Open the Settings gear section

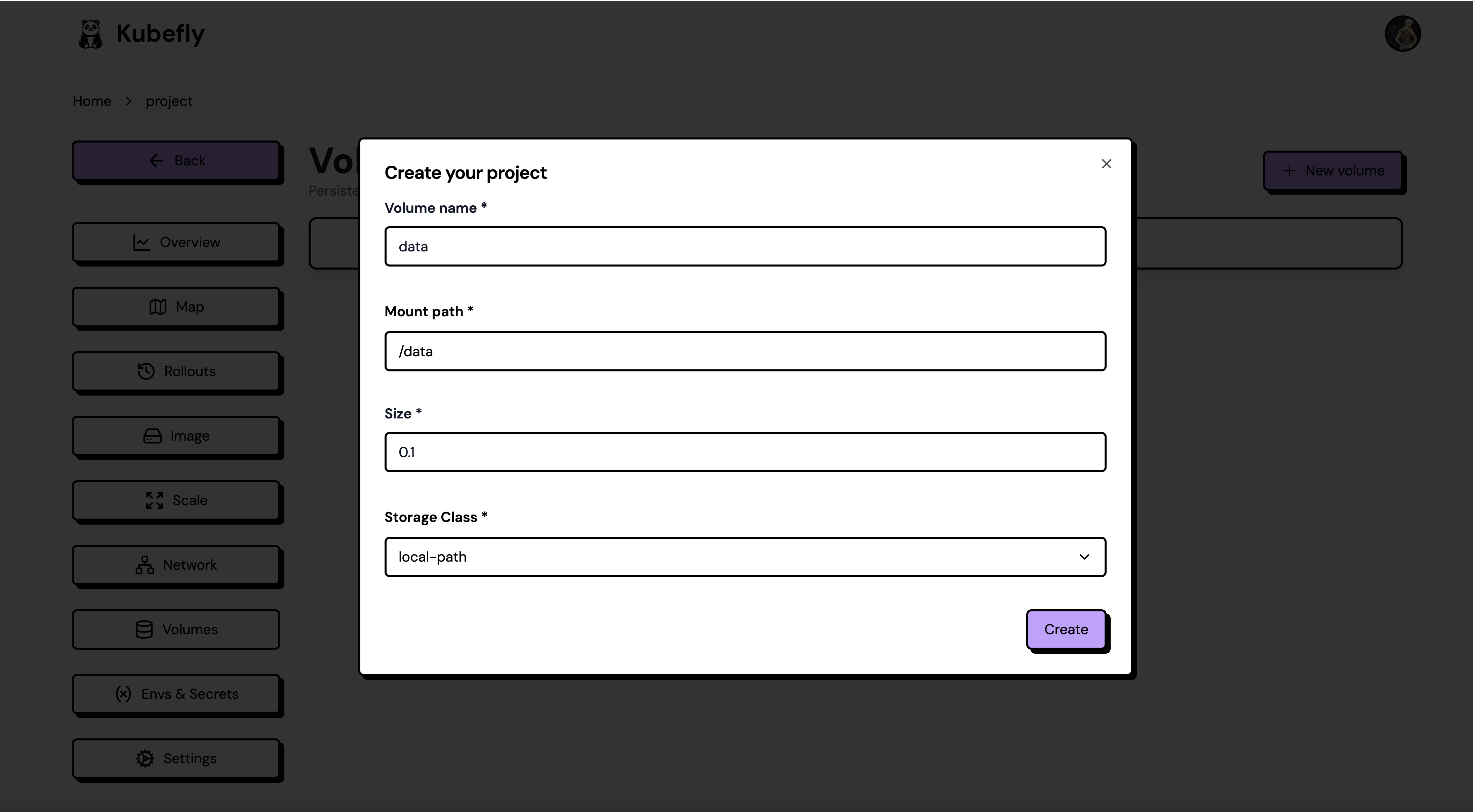[176, 759]
